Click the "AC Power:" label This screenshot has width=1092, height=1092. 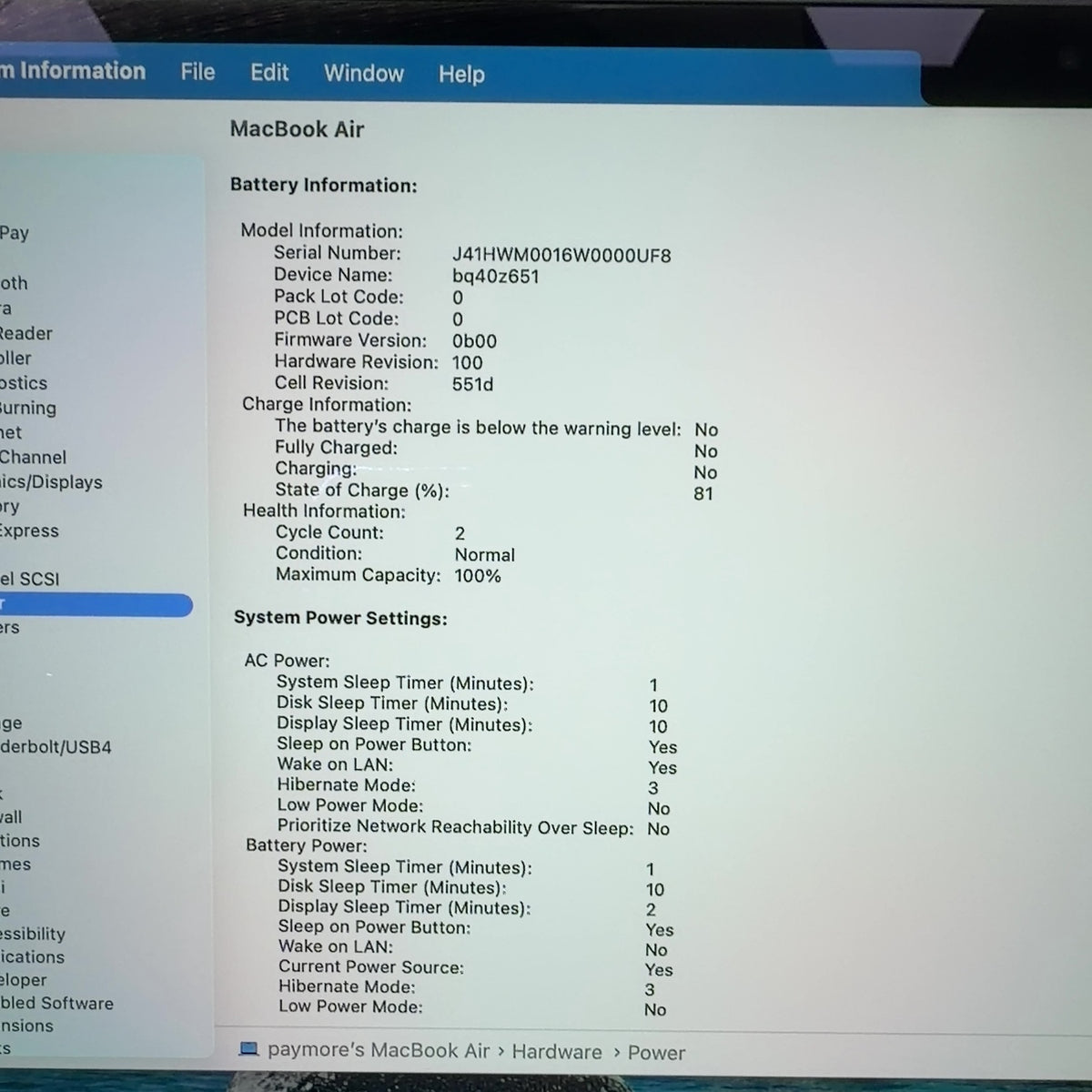pos(287,661)
